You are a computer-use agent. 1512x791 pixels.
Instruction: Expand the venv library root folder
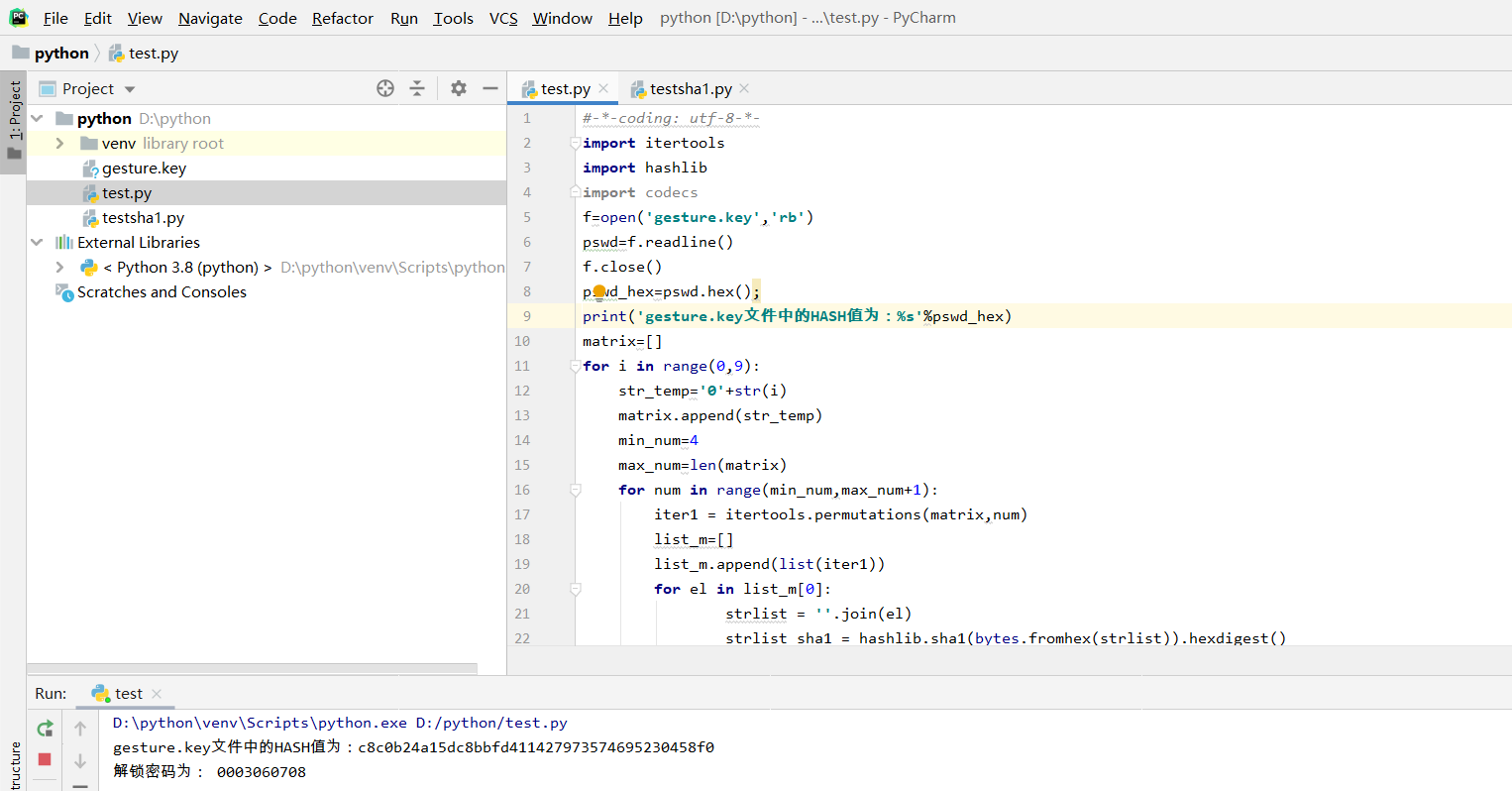(59, 143)
